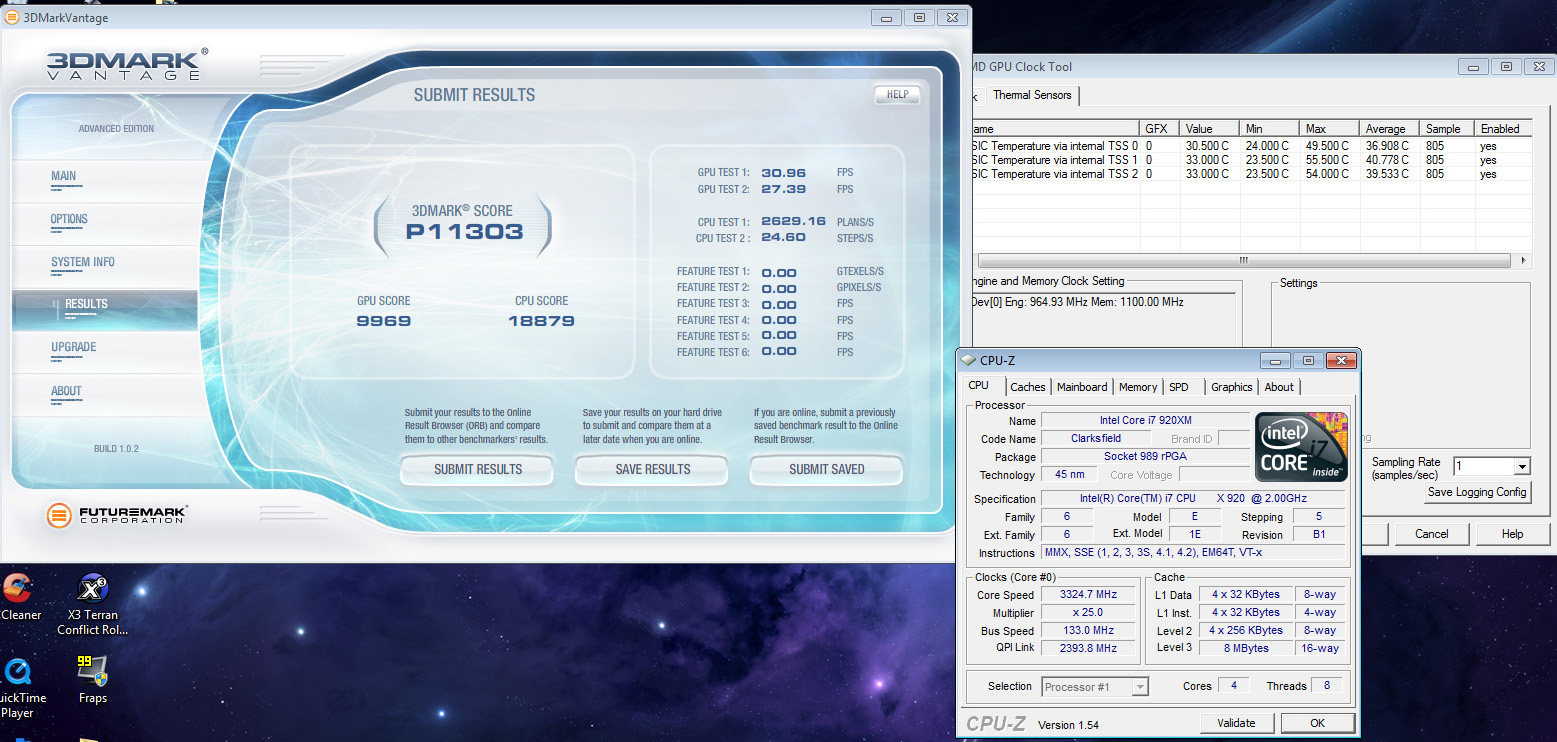Click the Min column header
Screen dimensions: 1557x742
1270,129
